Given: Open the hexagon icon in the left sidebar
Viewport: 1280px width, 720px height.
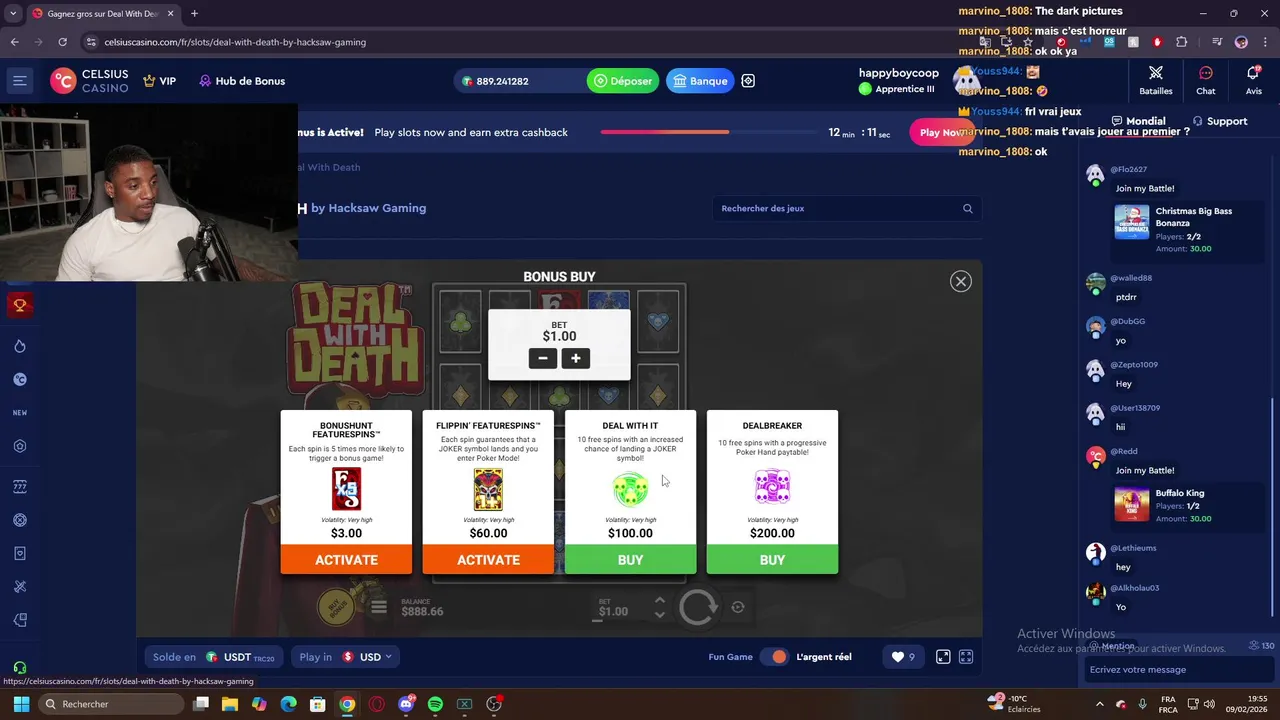Looking at the screenshot, I should coord(20,446).
